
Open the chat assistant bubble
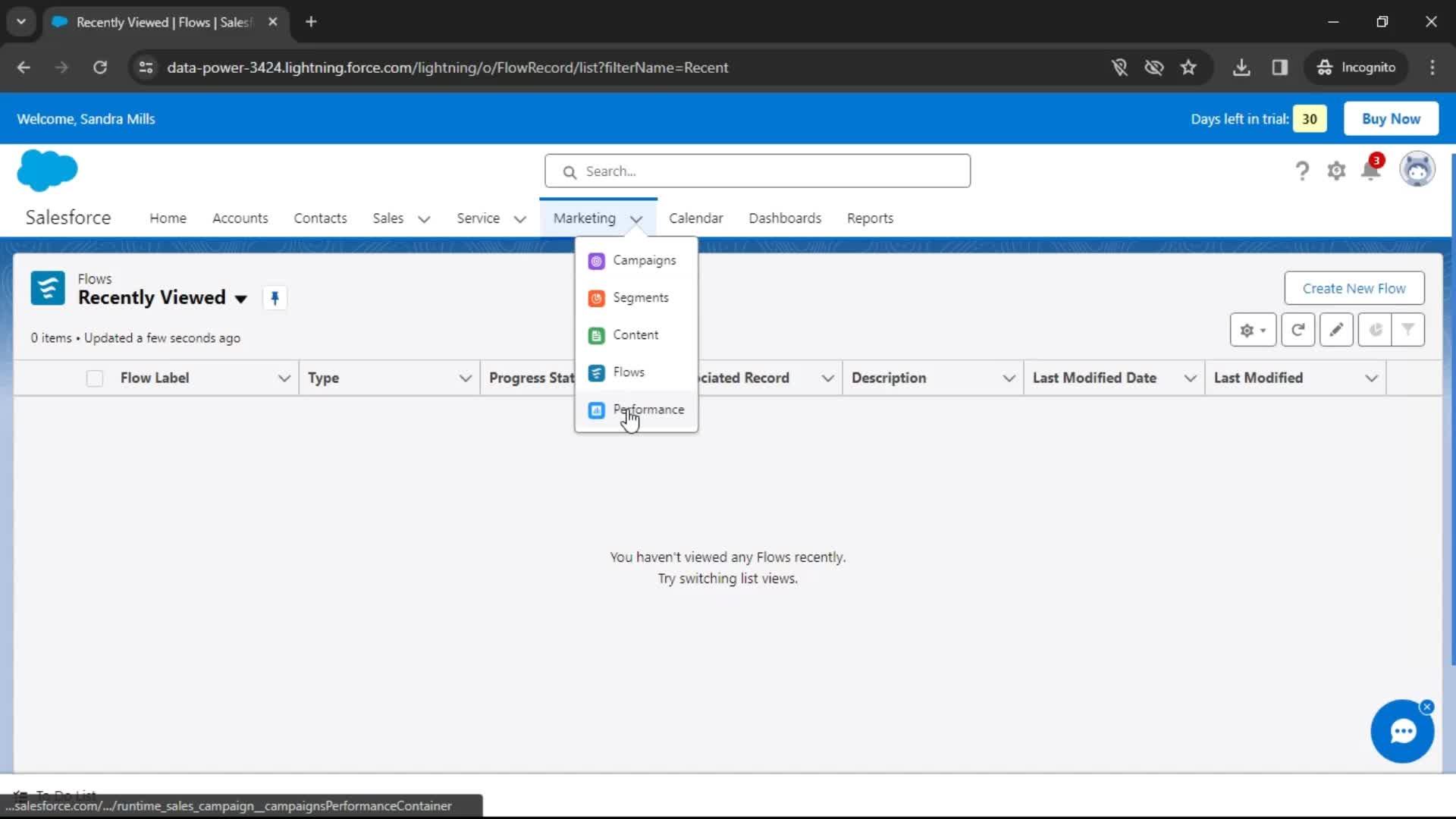coord(1402,732)
